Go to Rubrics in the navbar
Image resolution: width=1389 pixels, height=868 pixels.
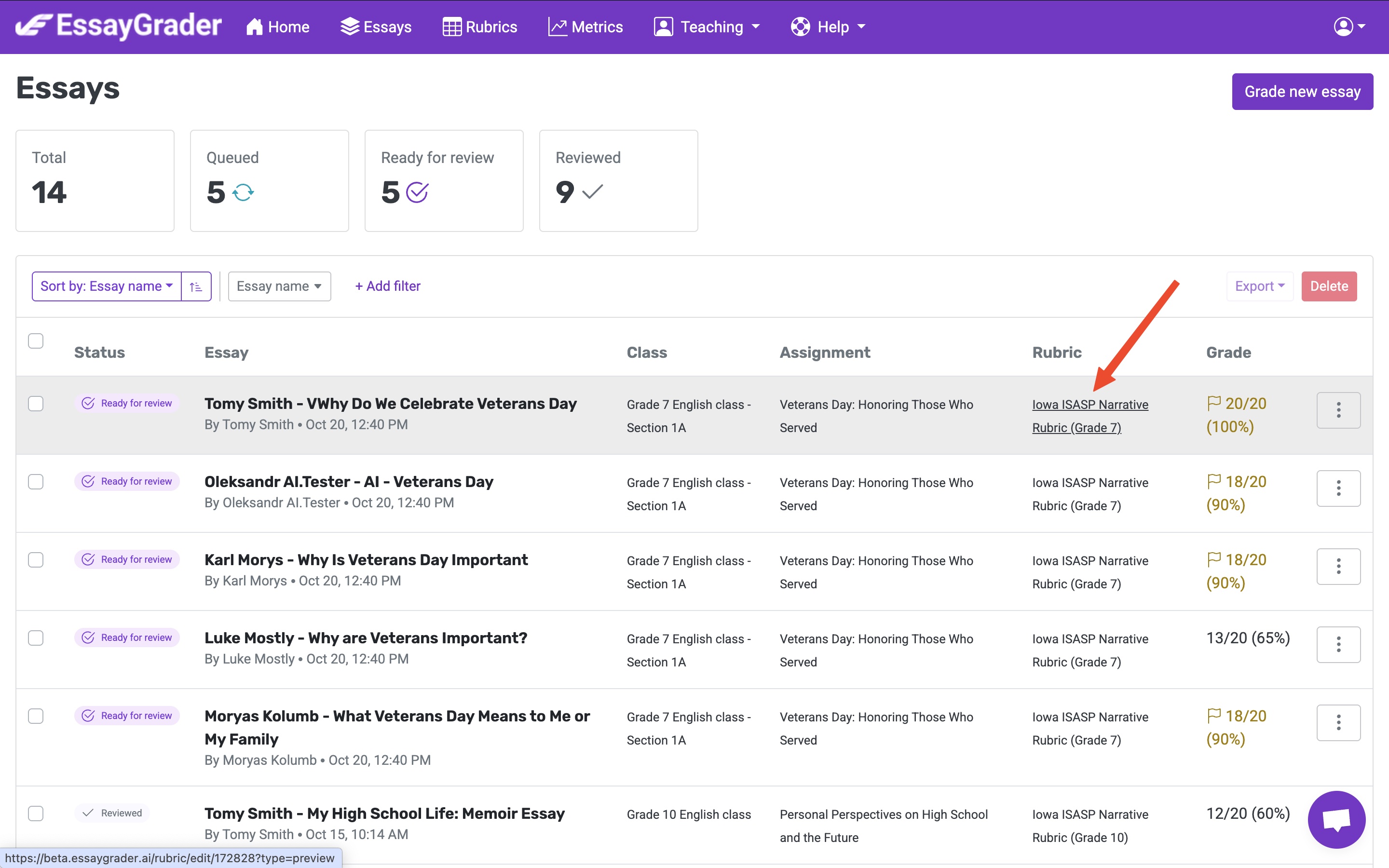pyautogui.click(x=480, y=27)
